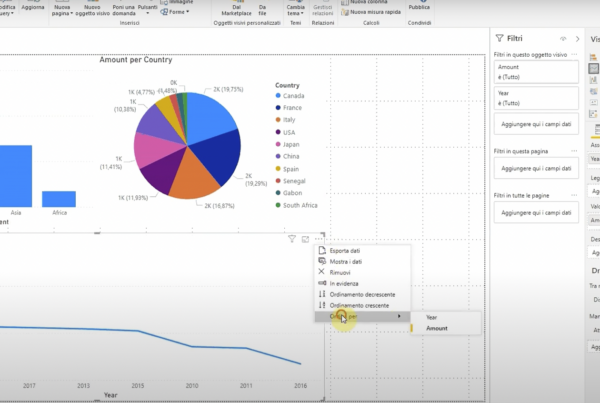Image resolution: width=600 pixels, height=403 pixels.
Task: Click the Aggiorna ribbon button
Action: 33,7
